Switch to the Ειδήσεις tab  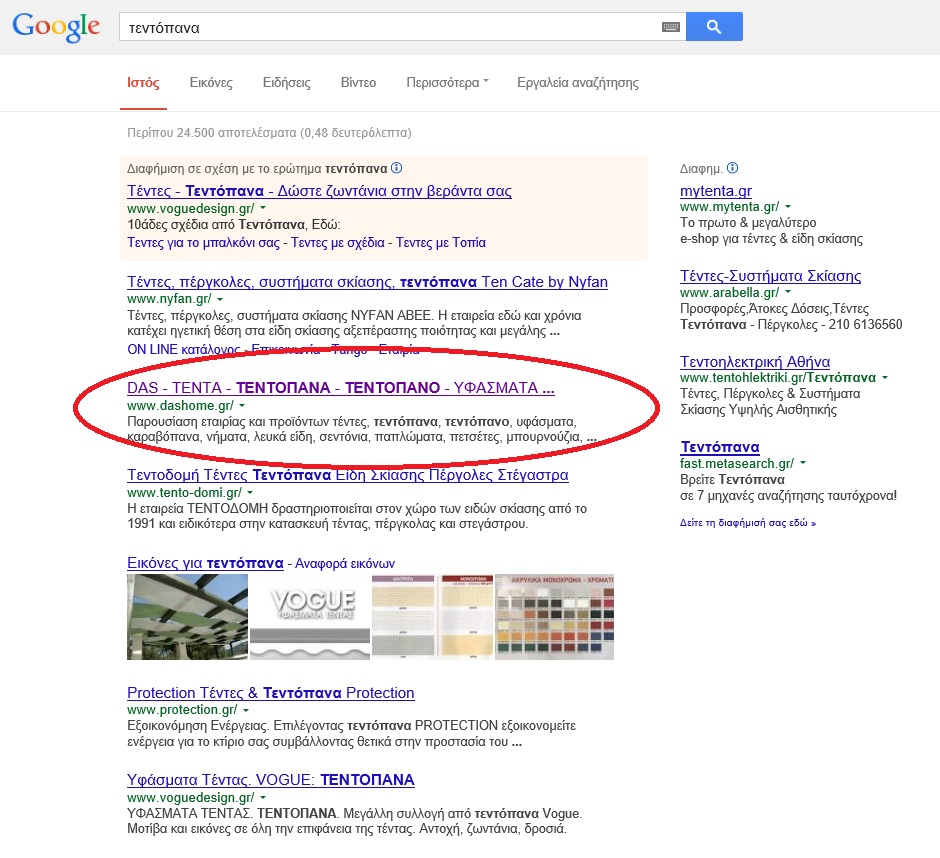click(287, 83)
